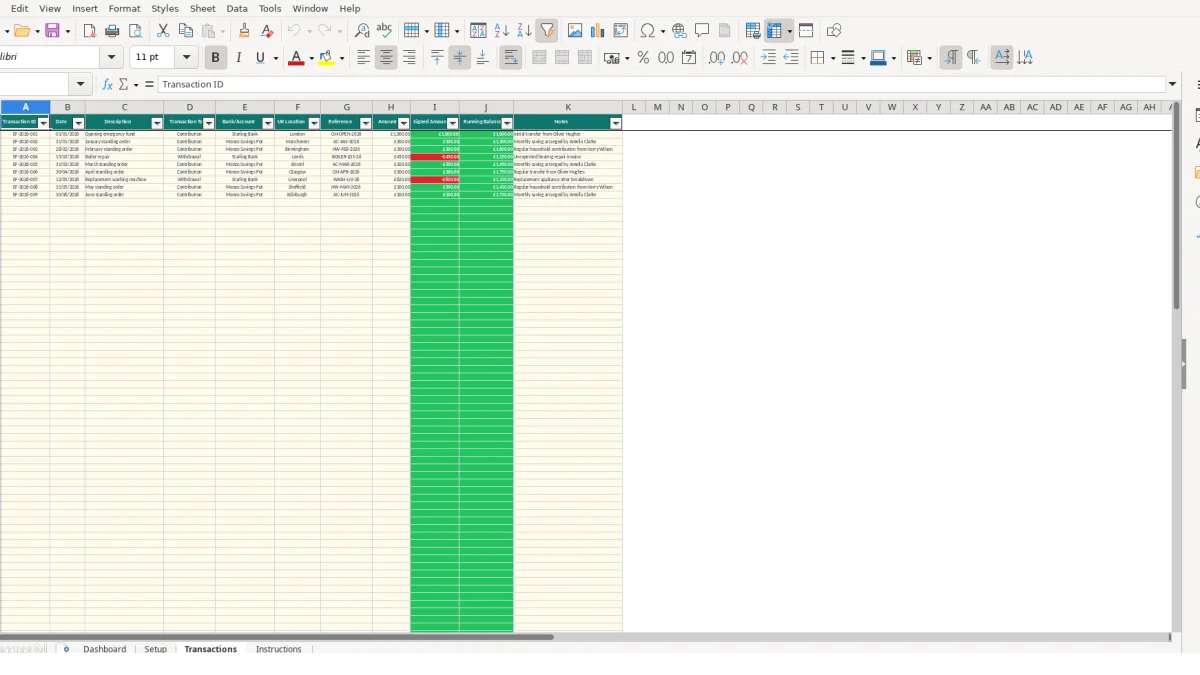Switch to the Dashboard sheet tab
This screenshot has height=675, width=1200.
[x=105, y=649]
